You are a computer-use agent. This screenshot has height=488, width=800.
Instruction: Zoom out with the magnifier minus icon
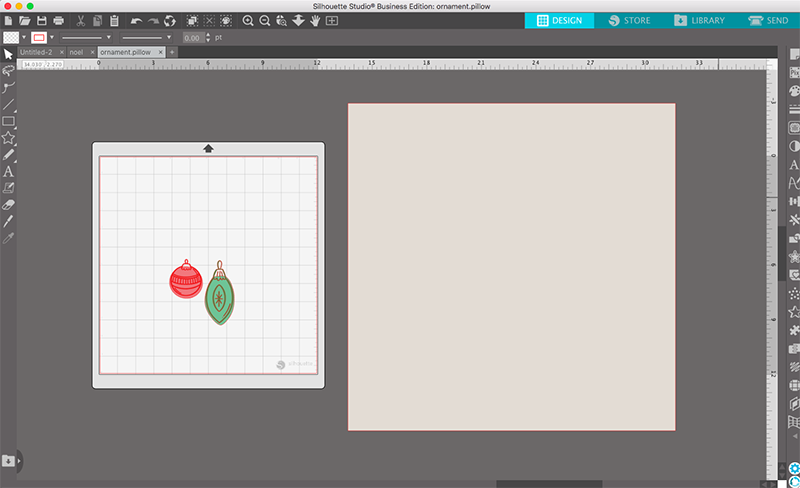[265, 21]
